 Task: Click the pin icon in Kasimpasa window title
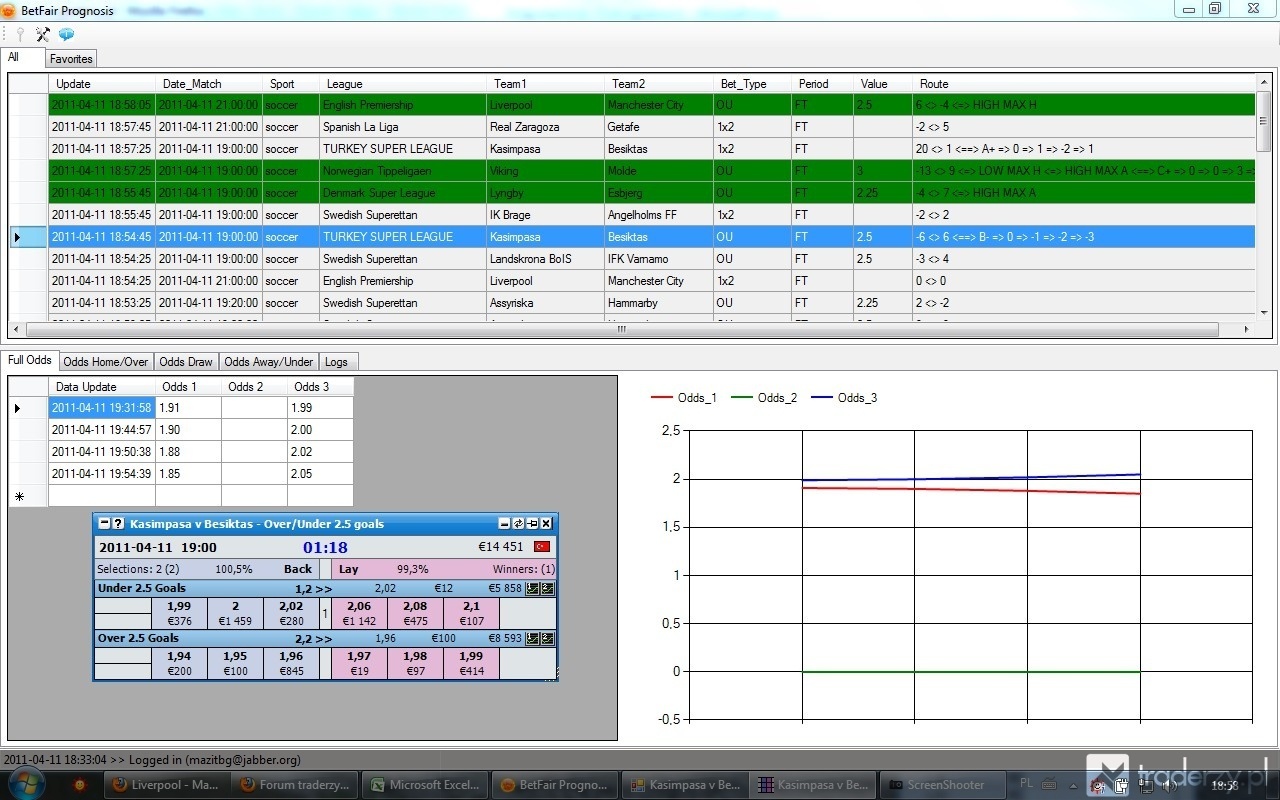tap(532, 524)
